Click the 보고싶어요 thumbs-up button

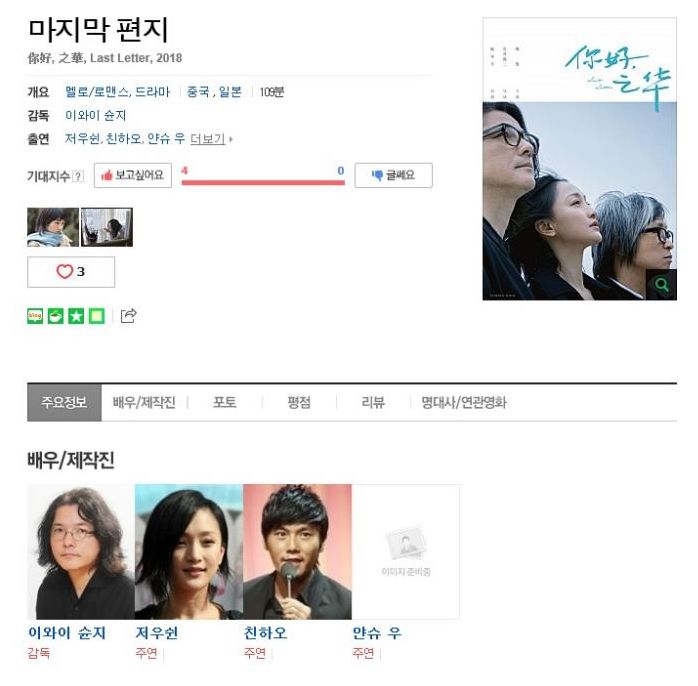pos(133,175)
